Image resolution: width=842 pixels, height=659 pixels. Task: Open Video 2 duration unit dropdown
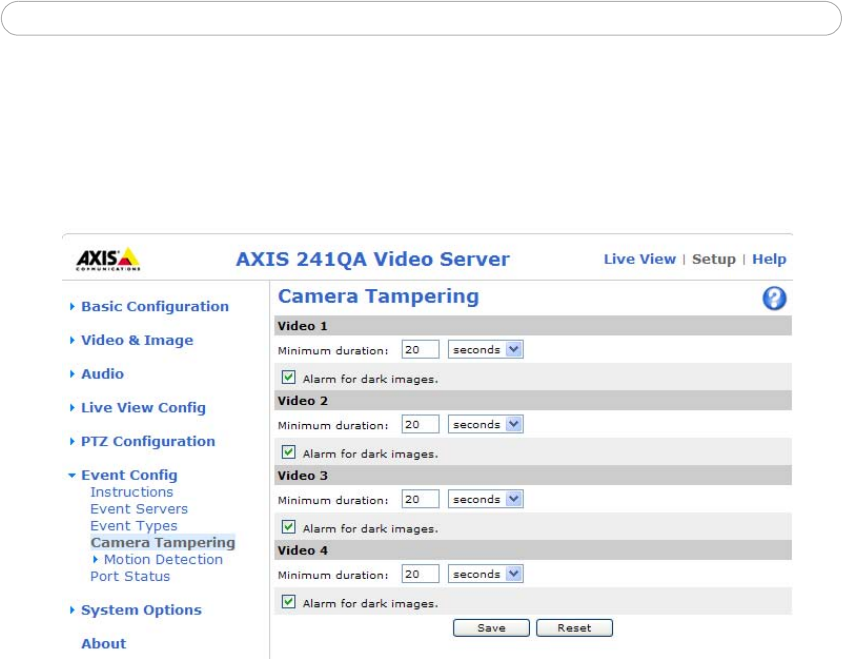[485, 424]
